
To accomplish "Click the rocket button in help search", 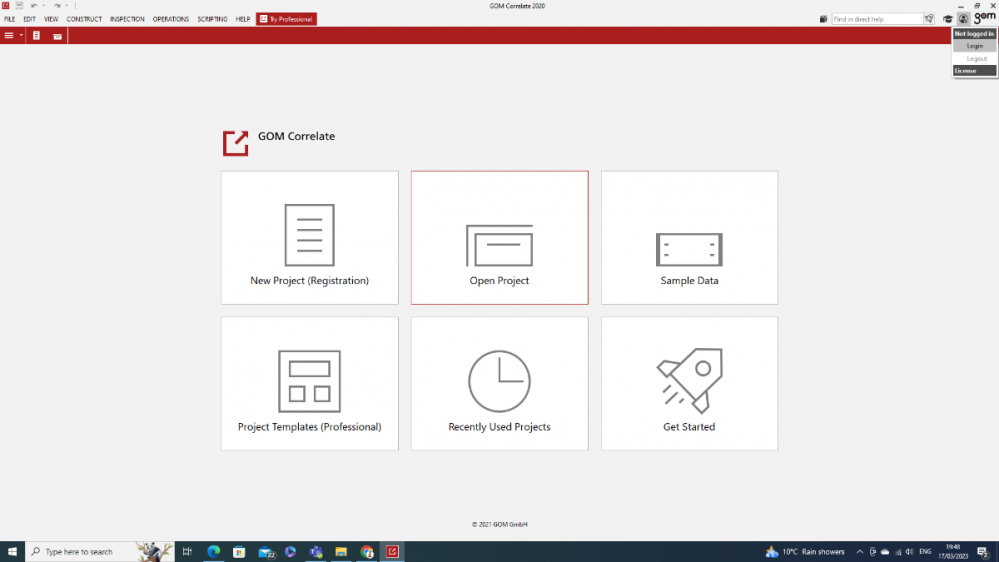I will [929, 19].
